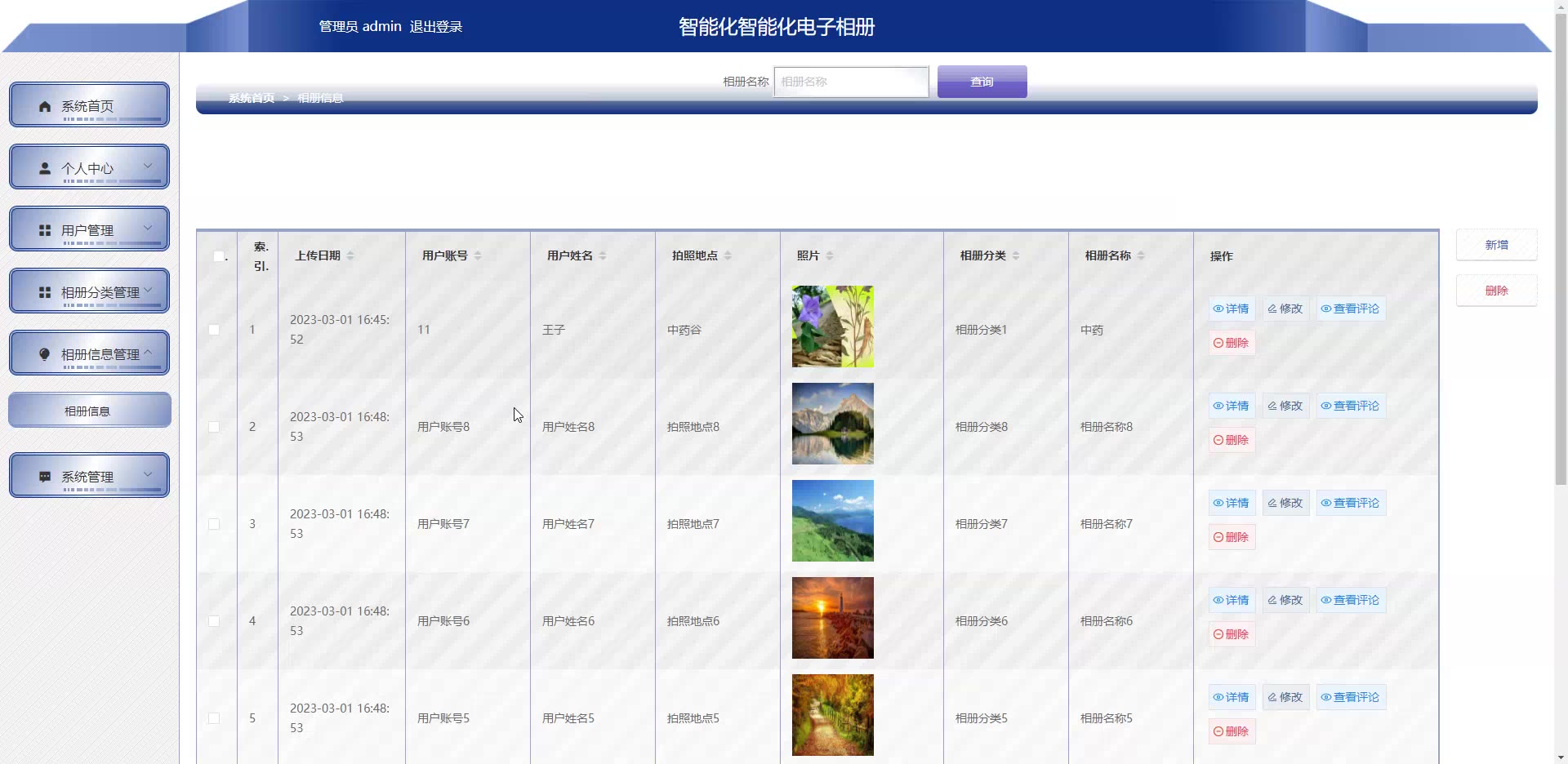Check the checkbox for row 4
The height and width of the screenshot is (764, 1568).
tap(214, 621)
